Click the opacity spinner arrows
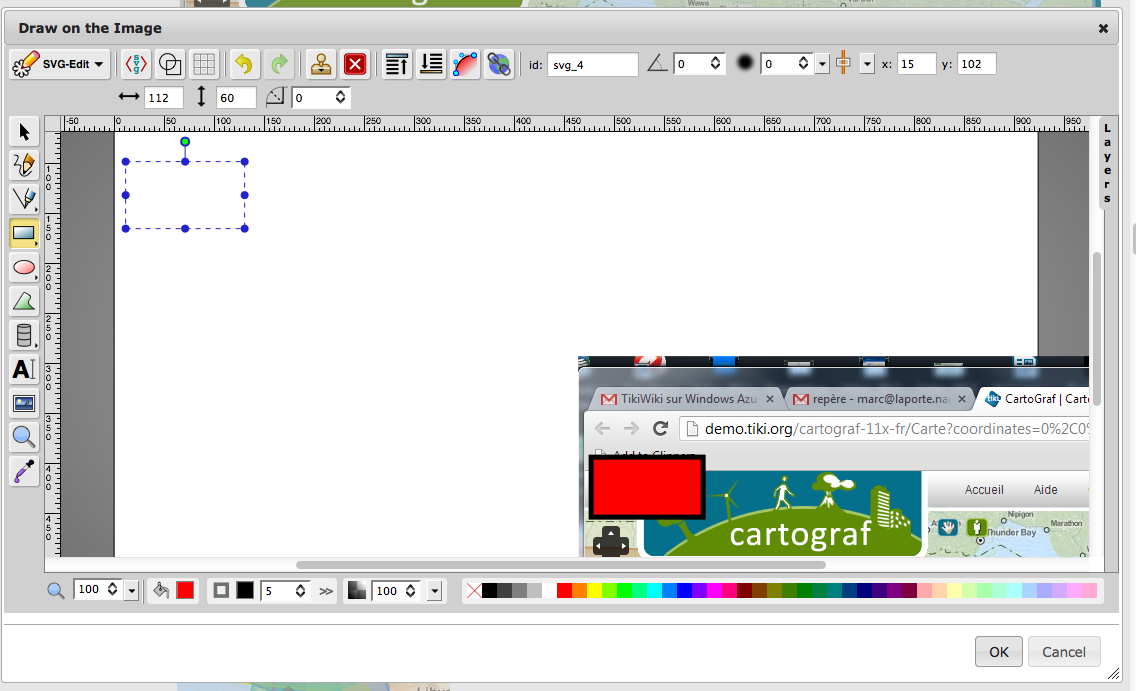The width and height of the screenshot is (1136, 691). click(x=410, y=591)
